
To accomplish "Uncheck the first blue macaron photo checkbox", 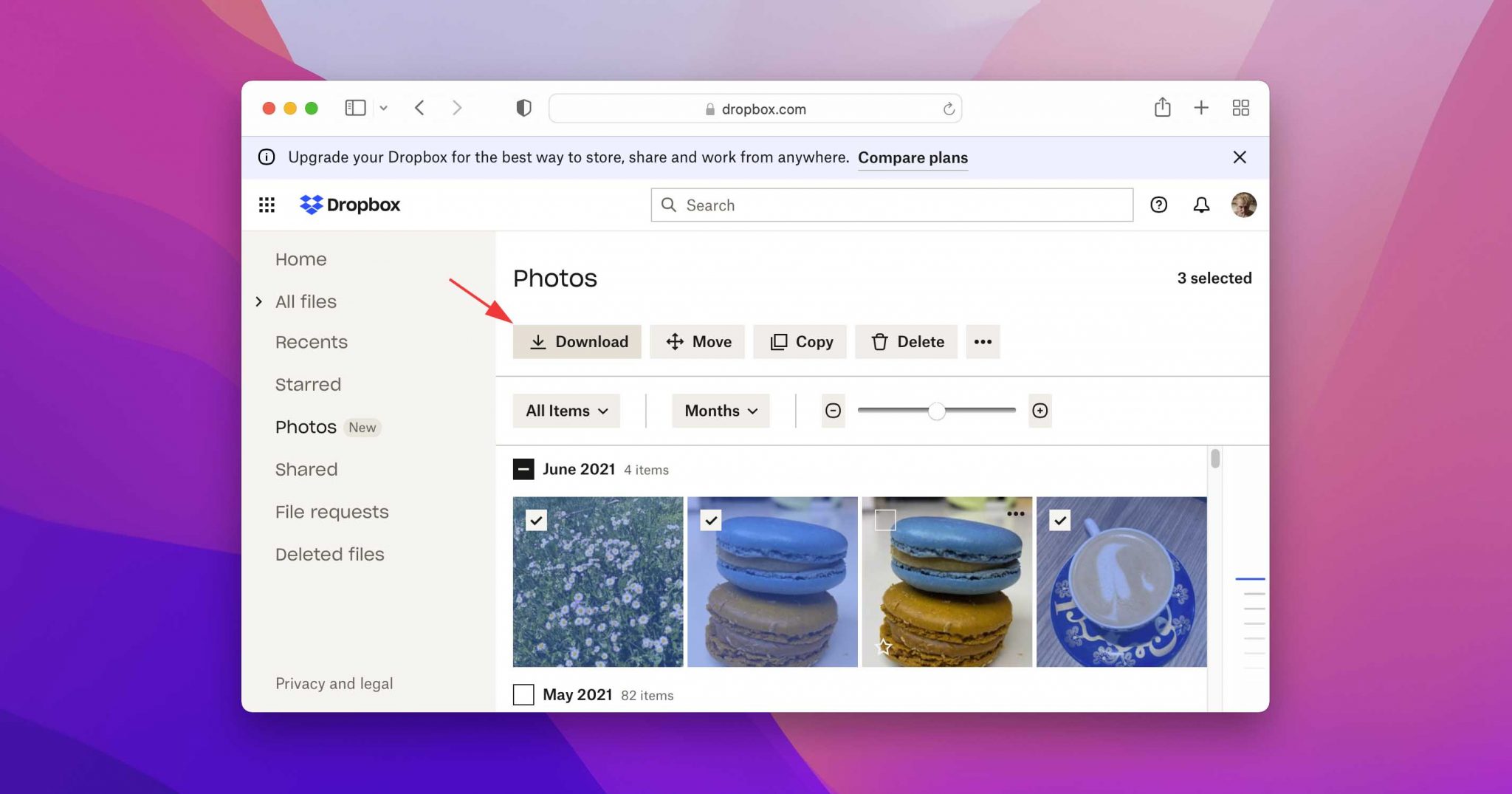I will 710,520.
